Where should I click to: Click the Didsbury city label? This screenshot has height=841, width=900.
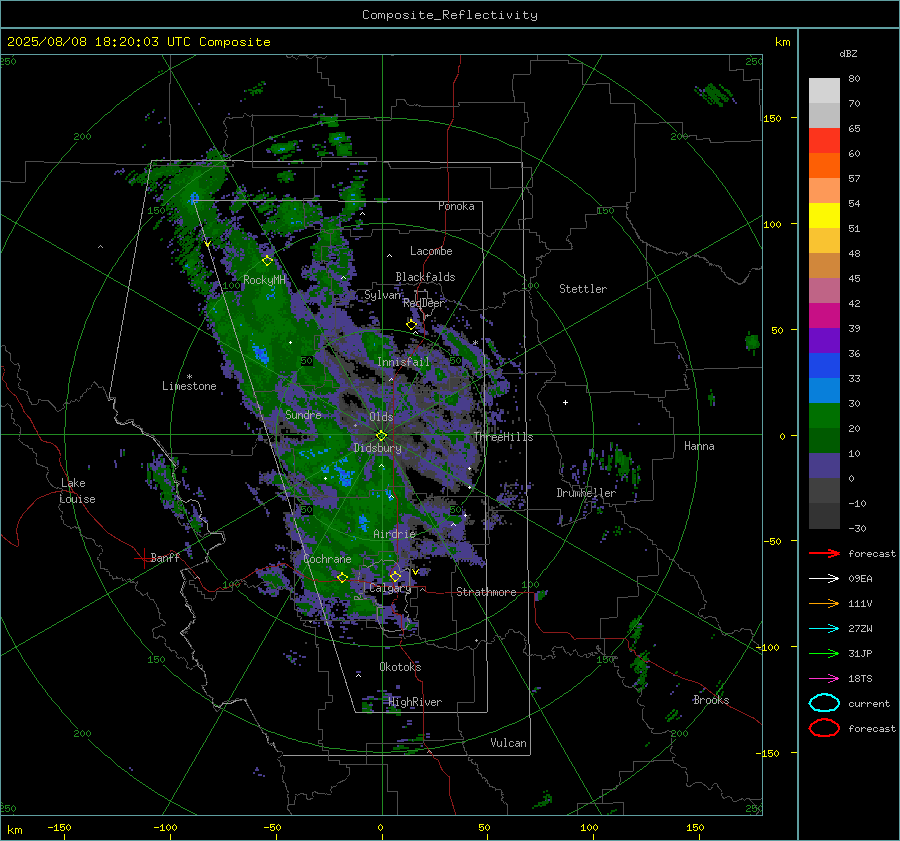coord(377,448)
